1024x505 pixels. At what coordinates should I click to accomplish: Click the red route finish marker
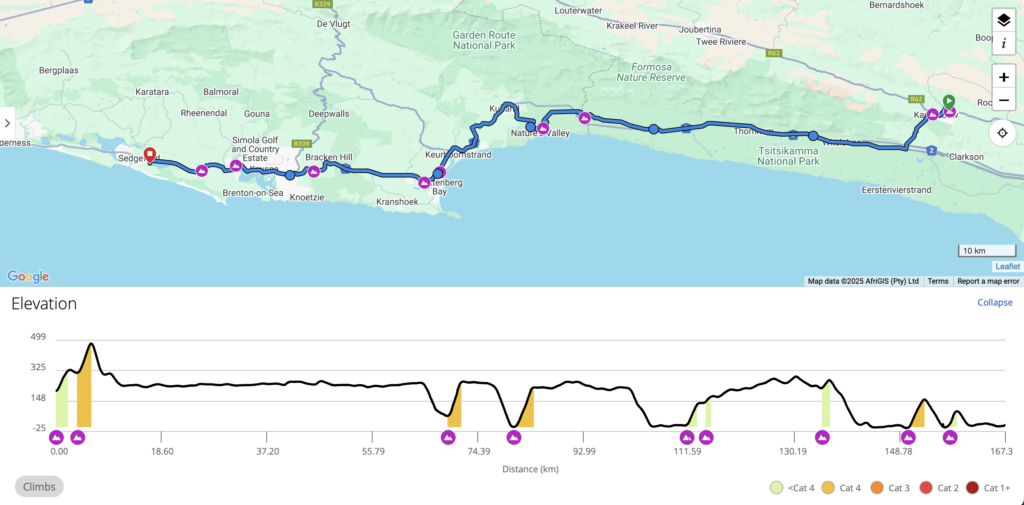click(x=150, y=155)
